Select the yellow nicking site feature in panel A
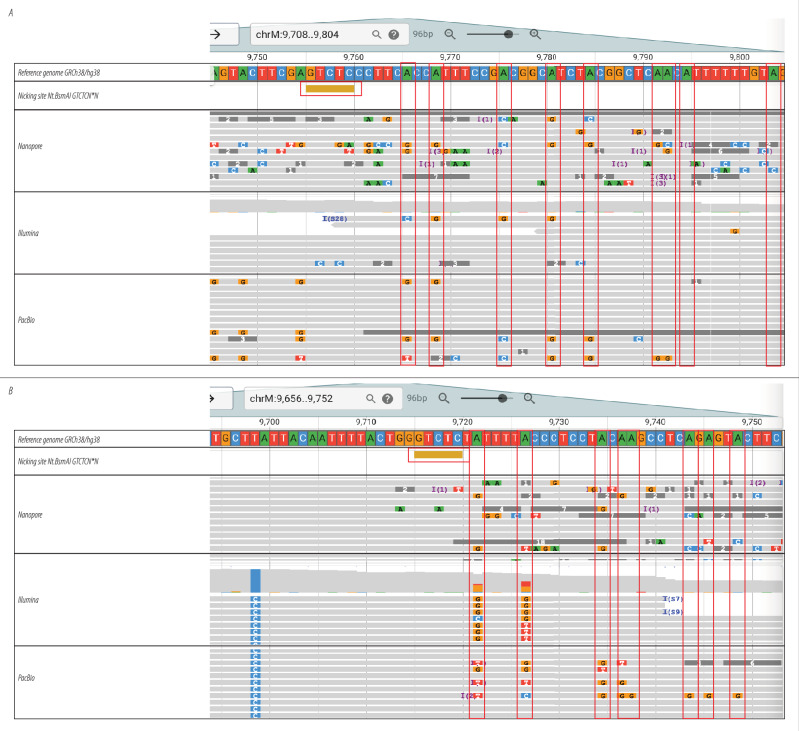 (x=330, y=89)
